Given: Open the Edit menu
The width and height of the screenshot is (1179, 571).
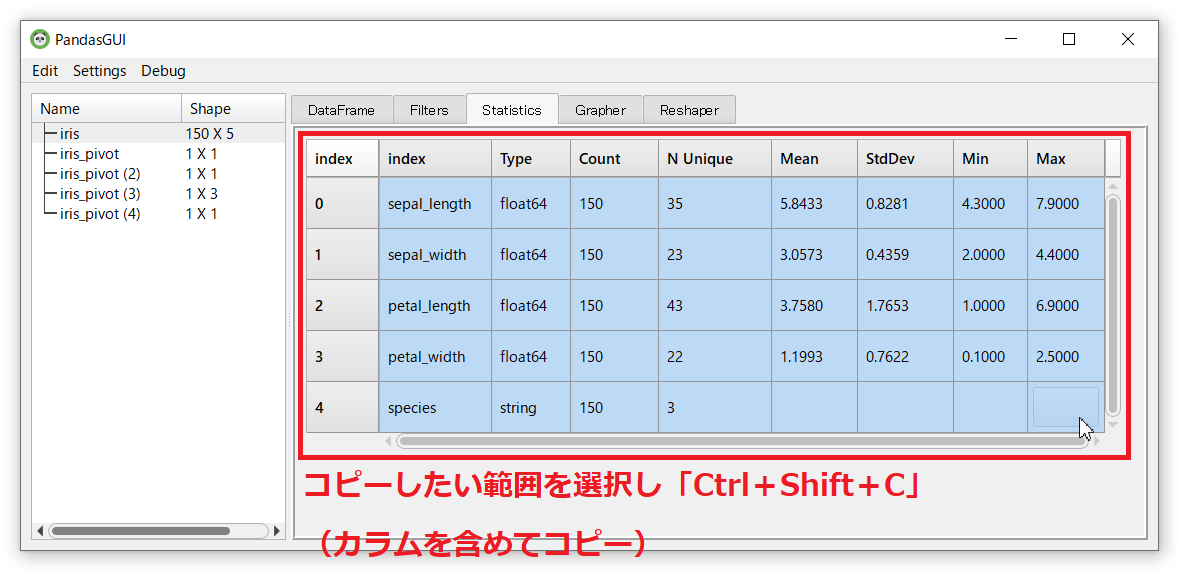Looking at the screenshot, I should tap(45, 71).
